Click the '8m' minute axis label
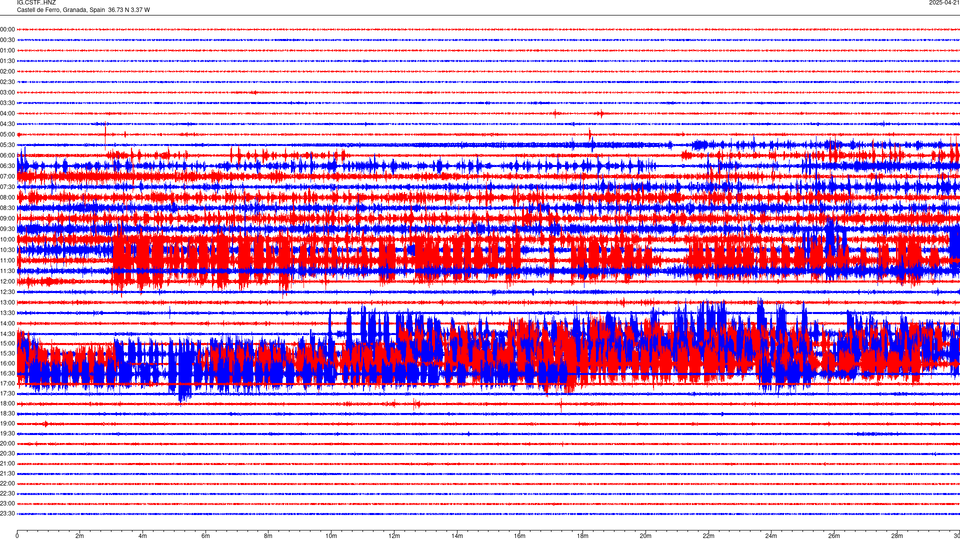The image size is (960, 540). [x=268, y=536]
